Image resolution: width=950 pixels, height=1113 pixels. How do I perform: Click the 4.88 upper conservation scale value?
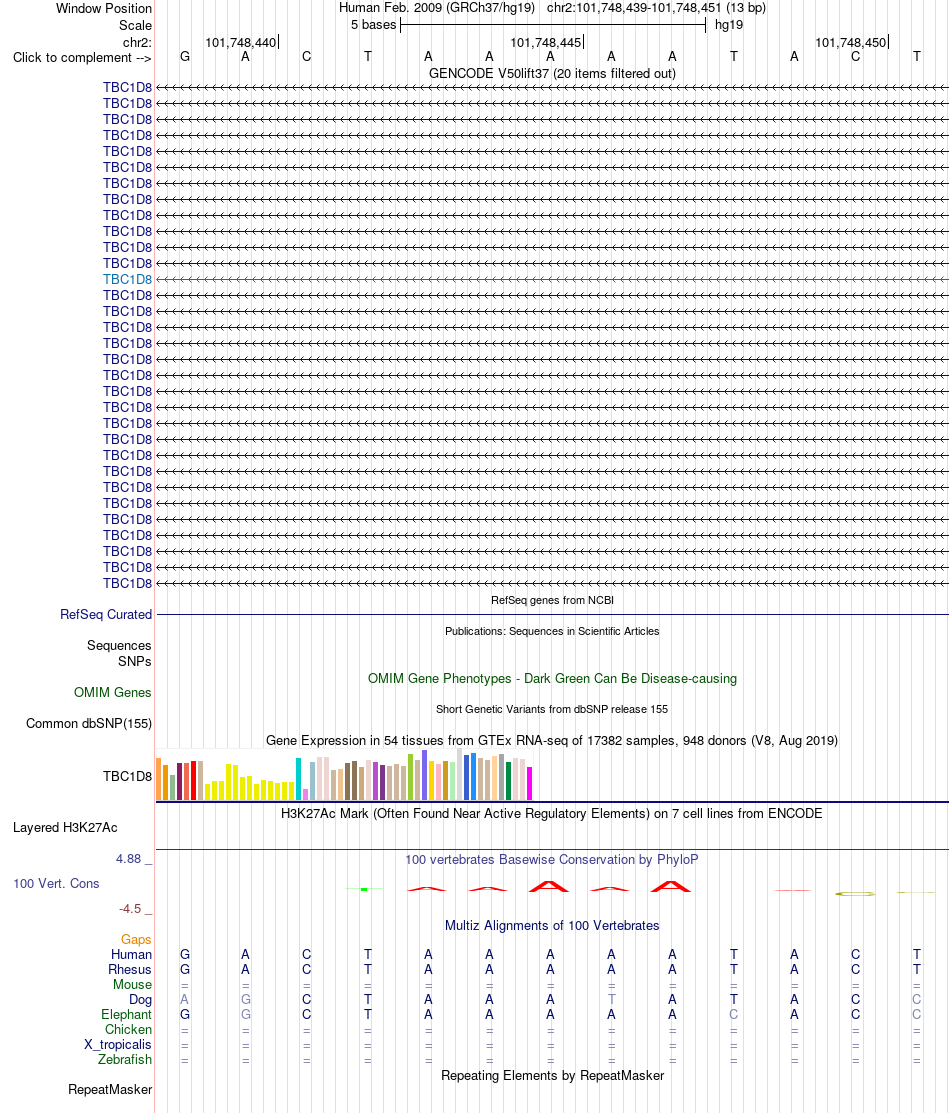[129, 859]
